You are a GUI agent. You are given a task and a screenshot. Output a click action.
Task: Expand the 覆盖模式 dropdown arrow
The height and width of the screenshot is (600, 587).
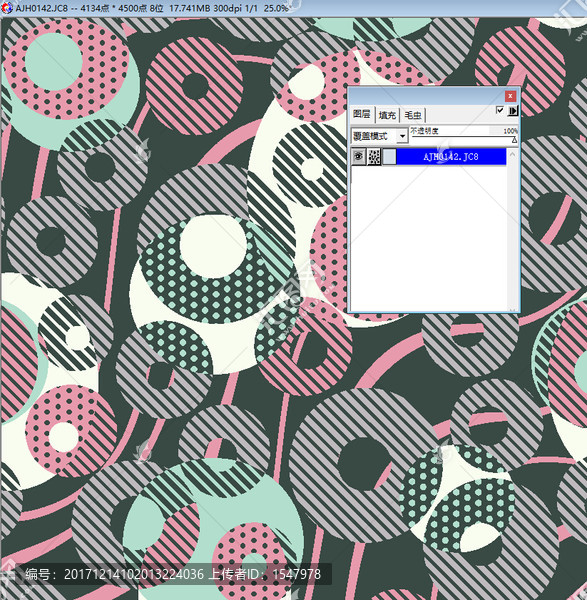coord(402,136)
